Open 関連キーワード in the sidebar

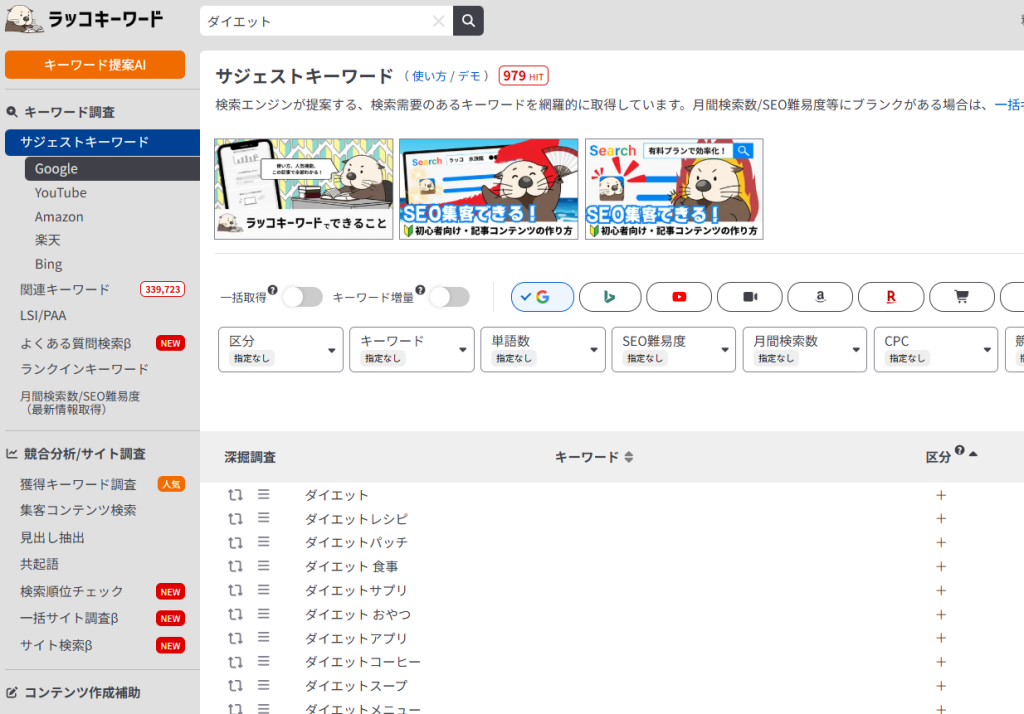pos(65,289)
